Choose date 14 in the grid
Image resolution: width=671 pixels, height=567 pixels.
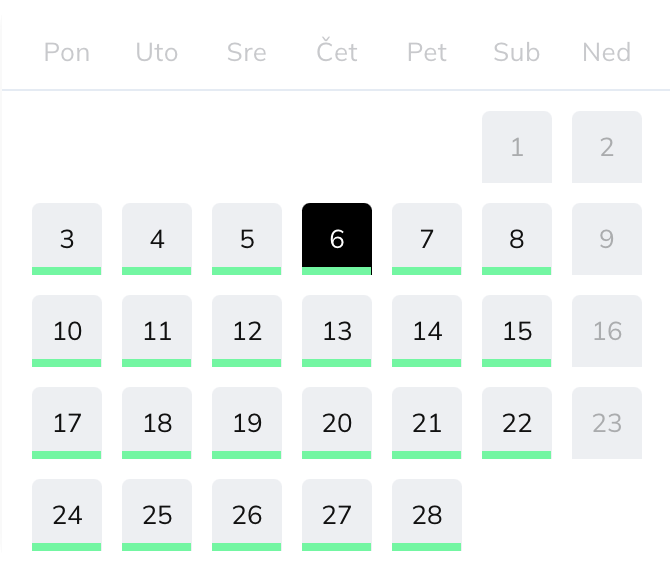[x=427, y=331]
